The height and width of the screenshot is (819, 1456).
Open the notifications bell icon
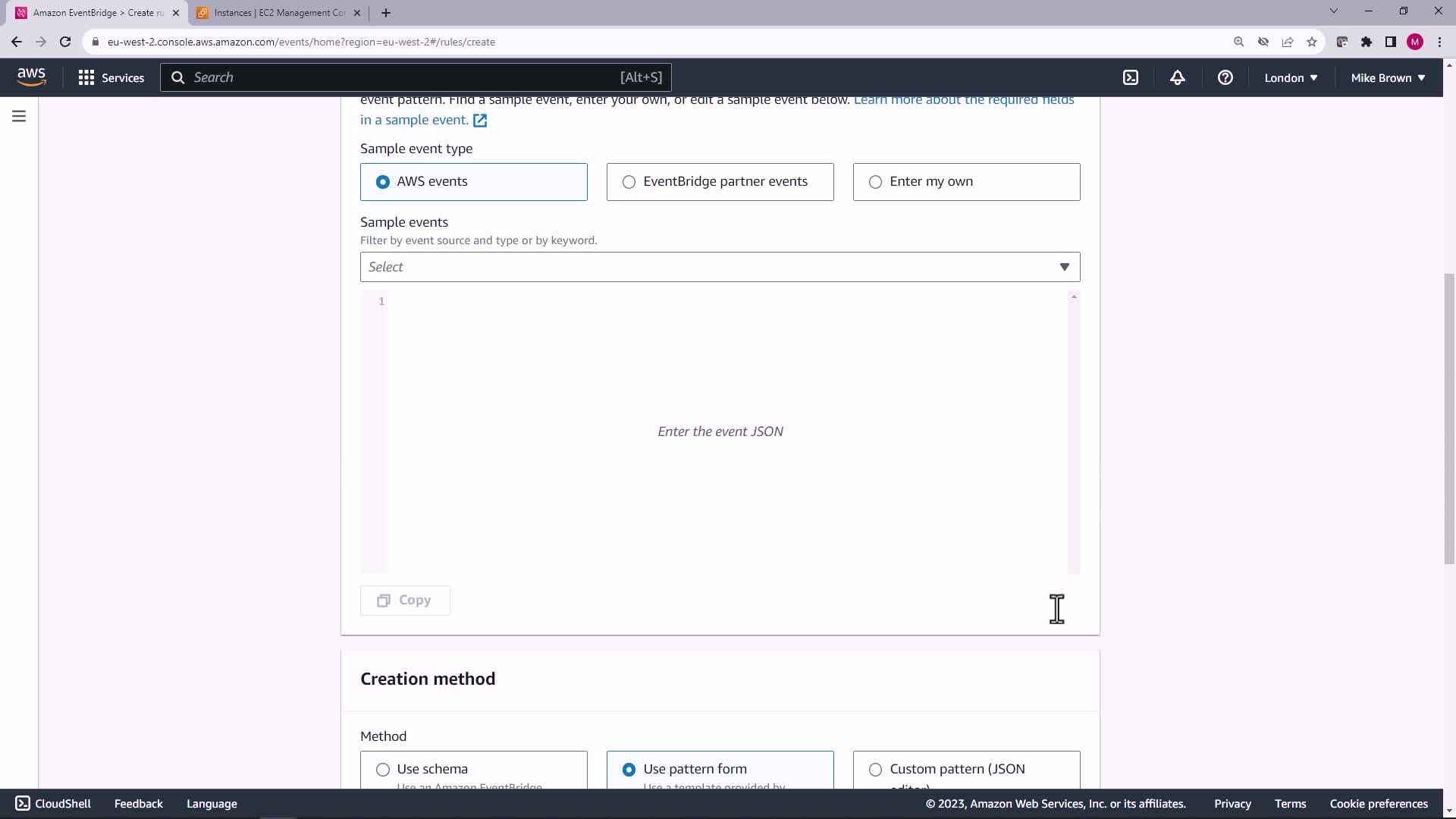1177,77
